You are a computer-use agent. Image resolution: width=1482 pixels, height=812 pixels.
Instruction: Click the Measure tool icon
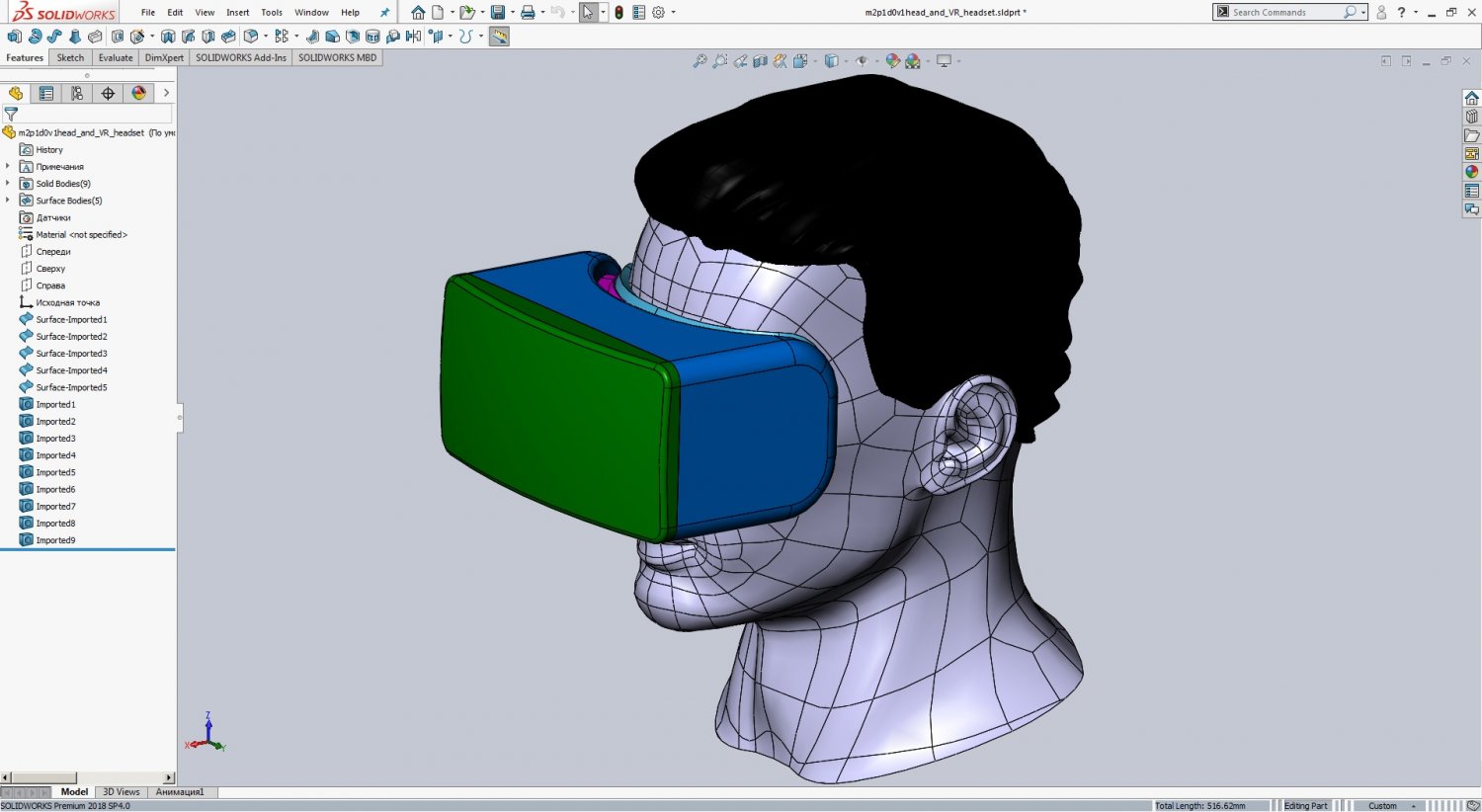pyautogui.click(x=779, y=60)
